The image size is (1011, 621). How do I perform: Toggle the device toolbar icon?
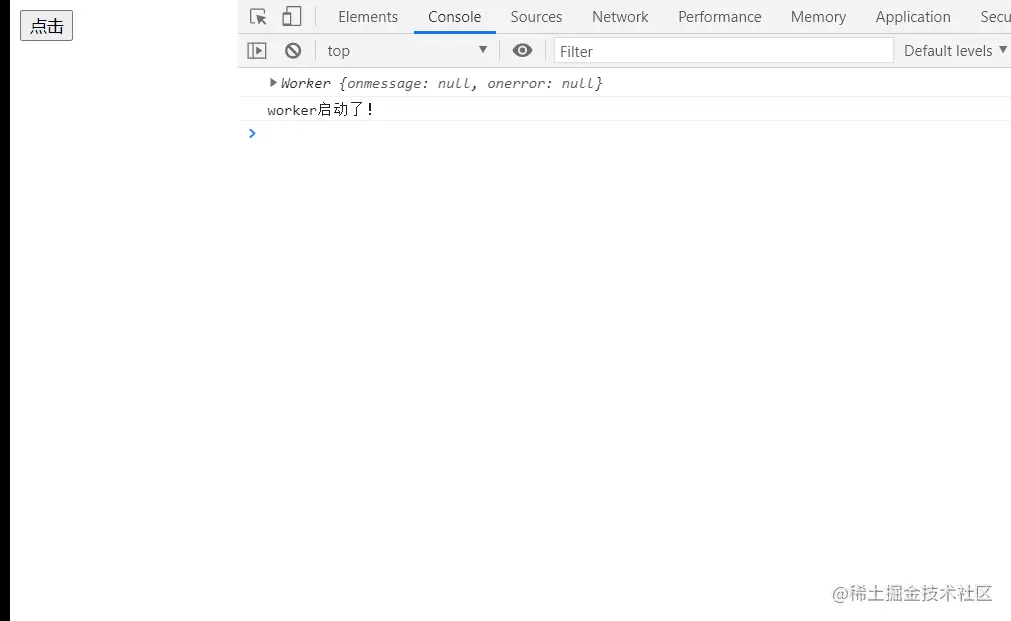[x=292, y=17]
